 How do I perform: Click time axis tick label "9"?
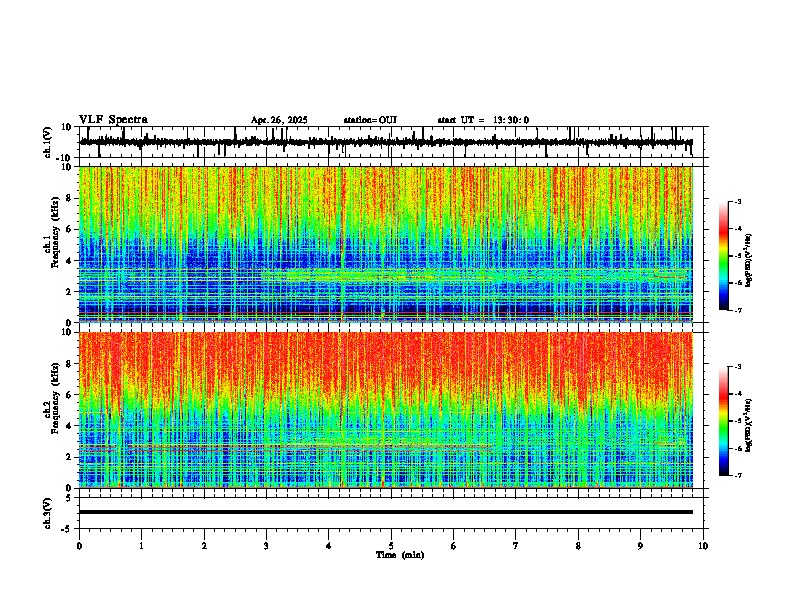(640, 546)
